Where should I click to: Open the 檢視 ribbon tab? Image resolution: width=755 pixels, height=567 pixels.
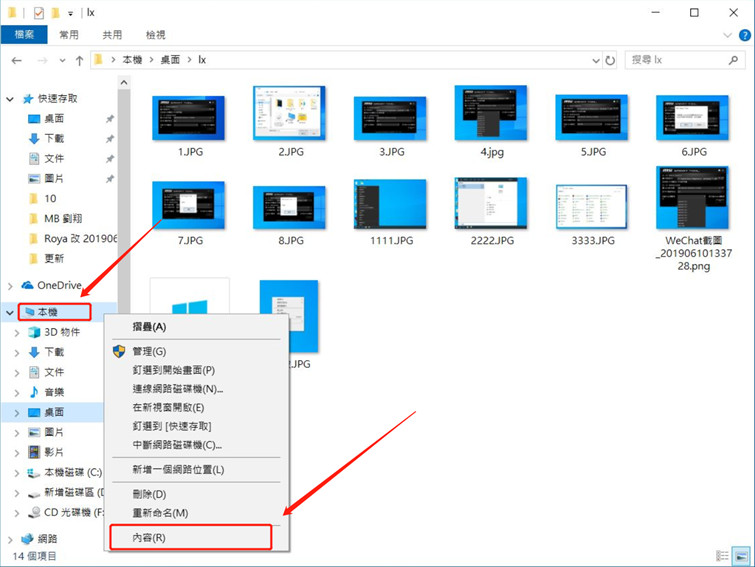(x=156, y=35)
